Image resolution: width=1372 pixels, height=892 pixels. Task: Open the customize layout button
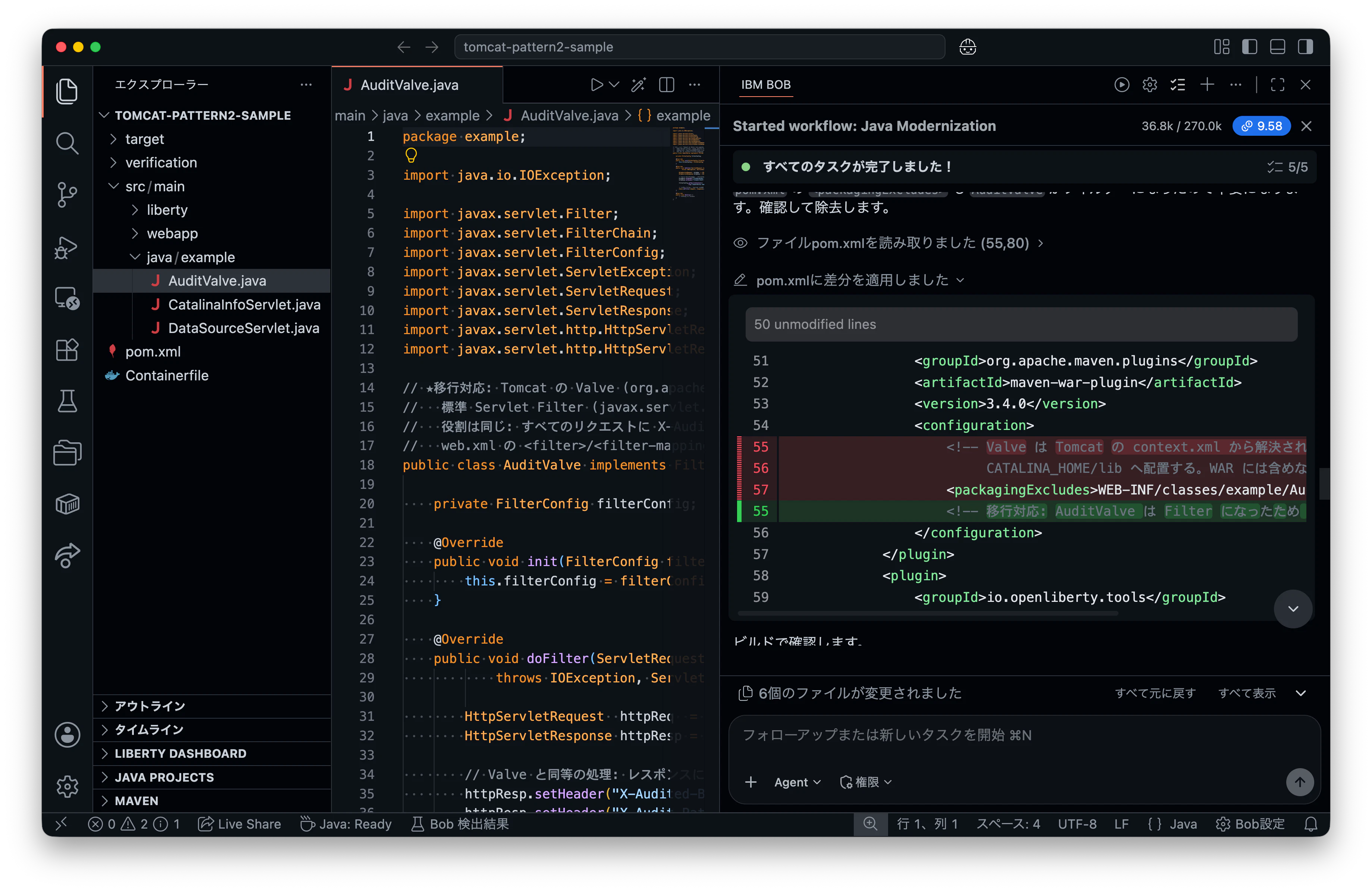coord(1221,47)
